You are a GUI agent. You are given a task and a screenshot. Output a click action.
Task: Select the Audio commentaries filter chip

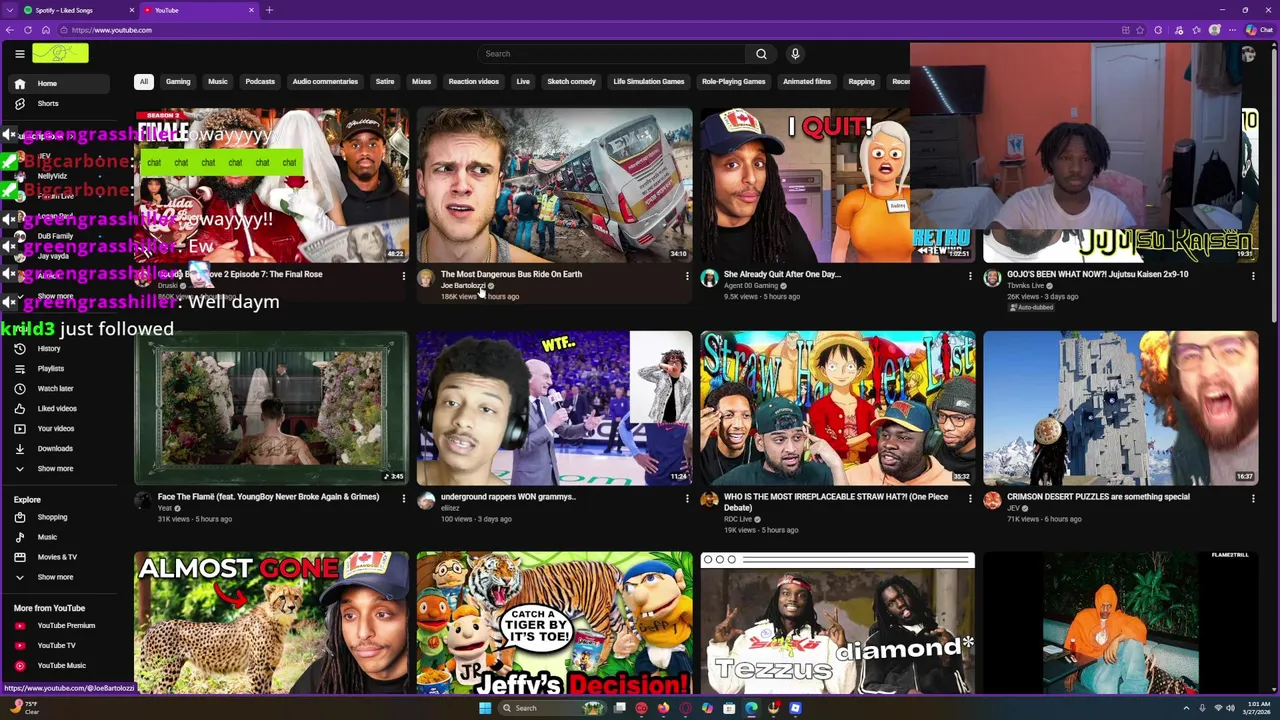(325, 82)
